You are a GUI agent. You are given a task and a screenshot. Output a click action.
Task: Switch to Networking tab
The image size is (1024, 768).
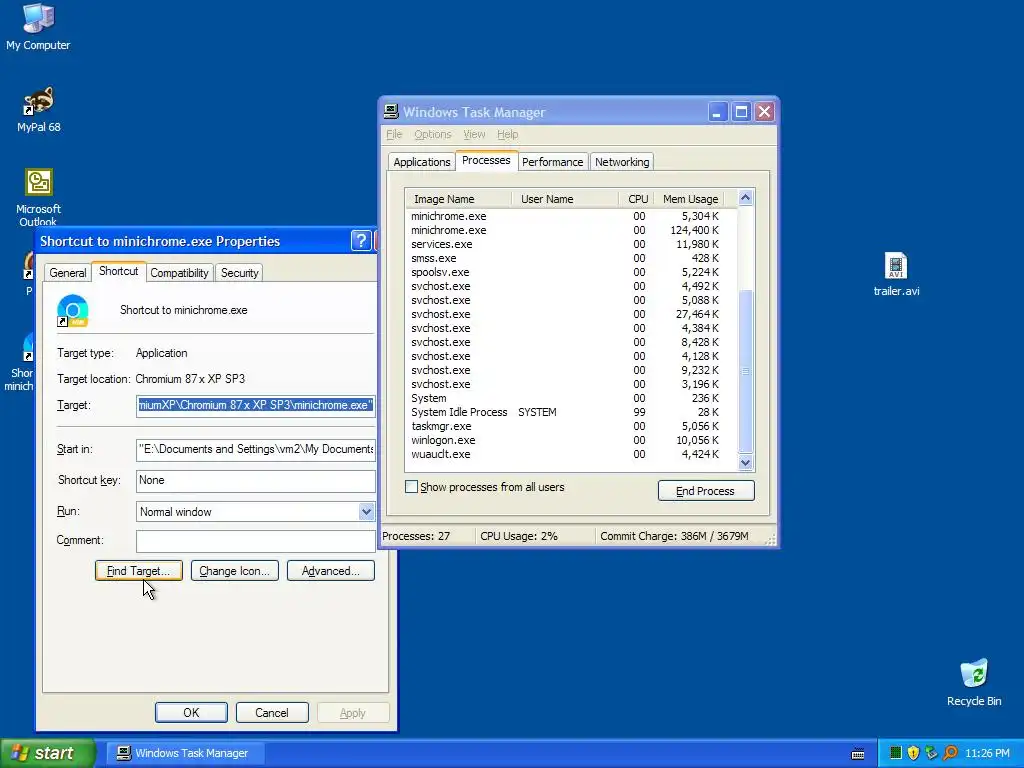click(x=622, y=162)
